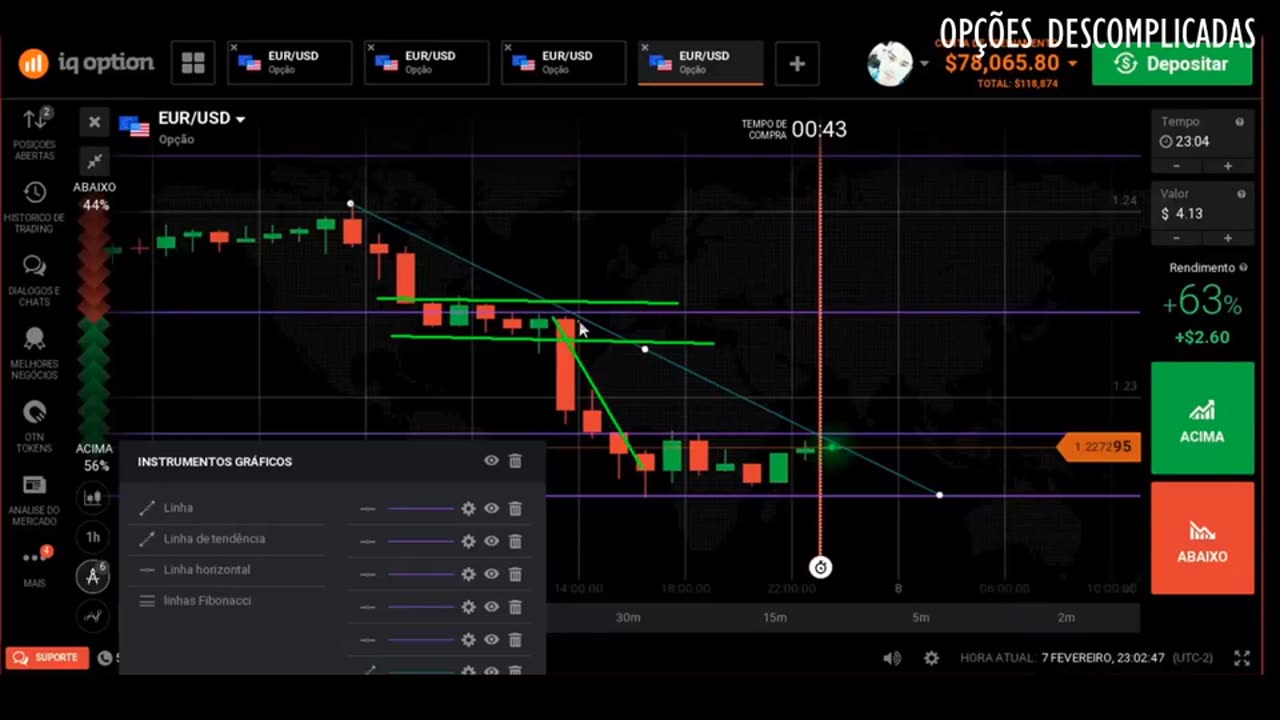Open the 1h timeframe selector

[x=93, y=537]
